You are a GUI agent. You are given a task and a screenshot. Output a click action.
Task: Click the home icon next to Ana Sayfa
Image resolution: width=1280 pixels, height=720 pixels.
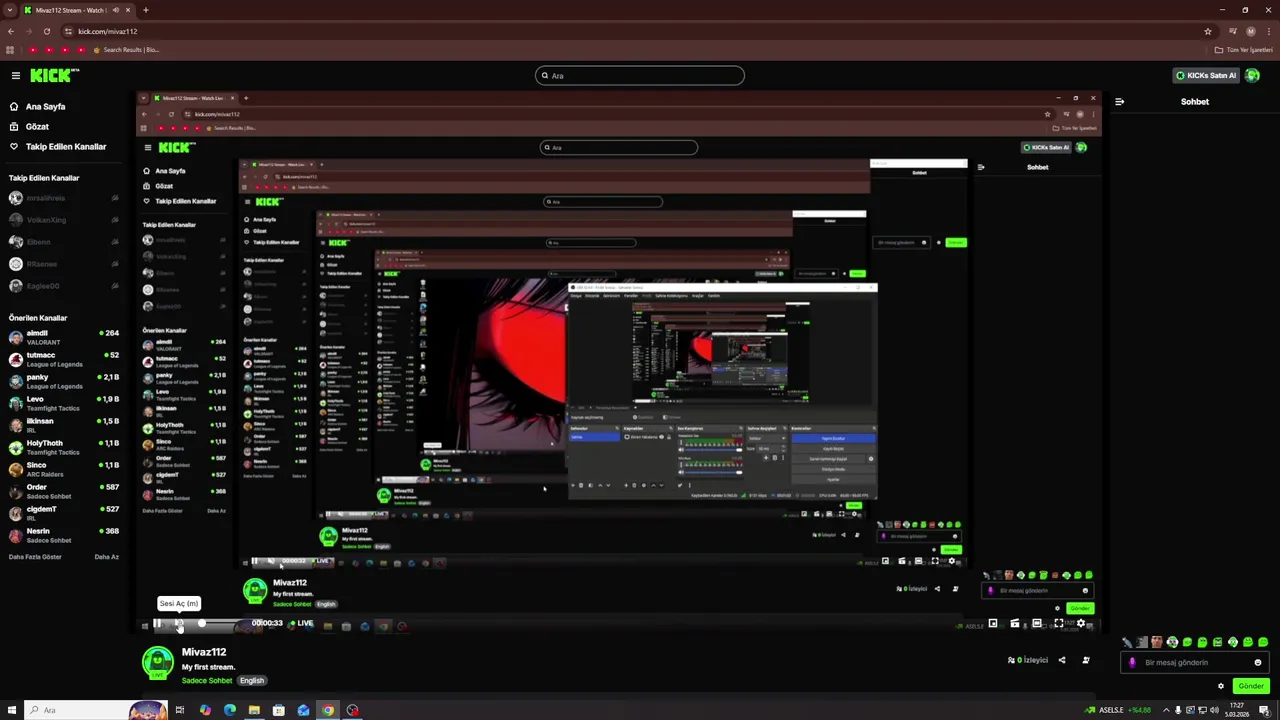(14, 106)
